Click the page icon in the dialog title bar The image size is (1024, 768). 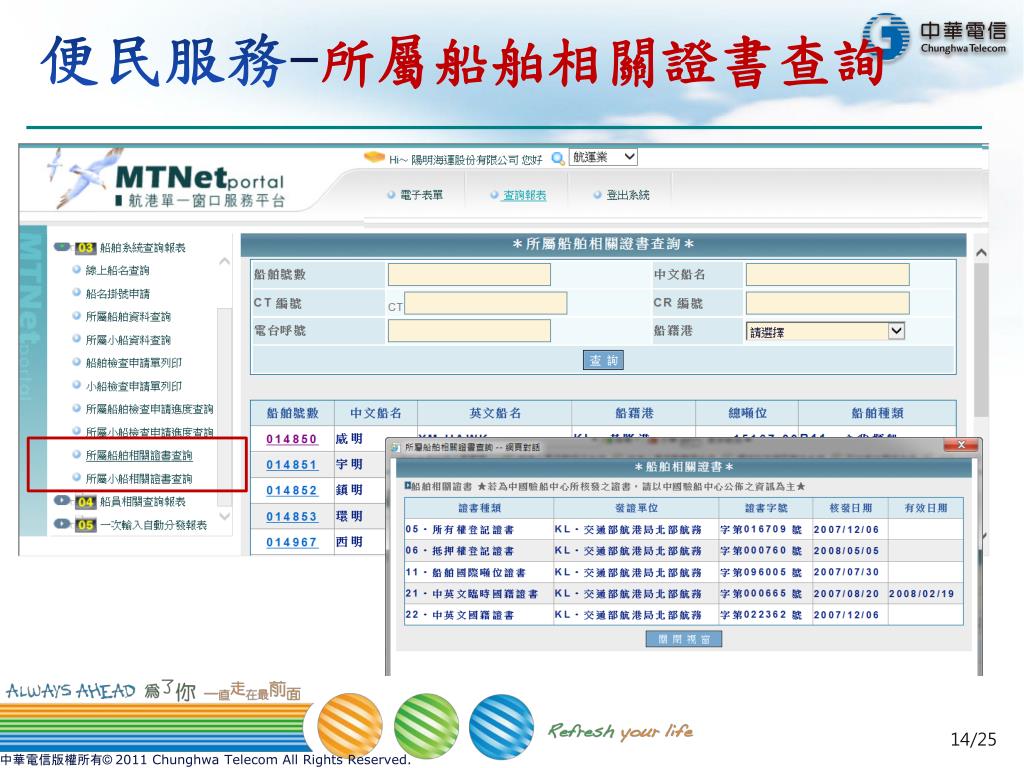click(x=396, y=447)
